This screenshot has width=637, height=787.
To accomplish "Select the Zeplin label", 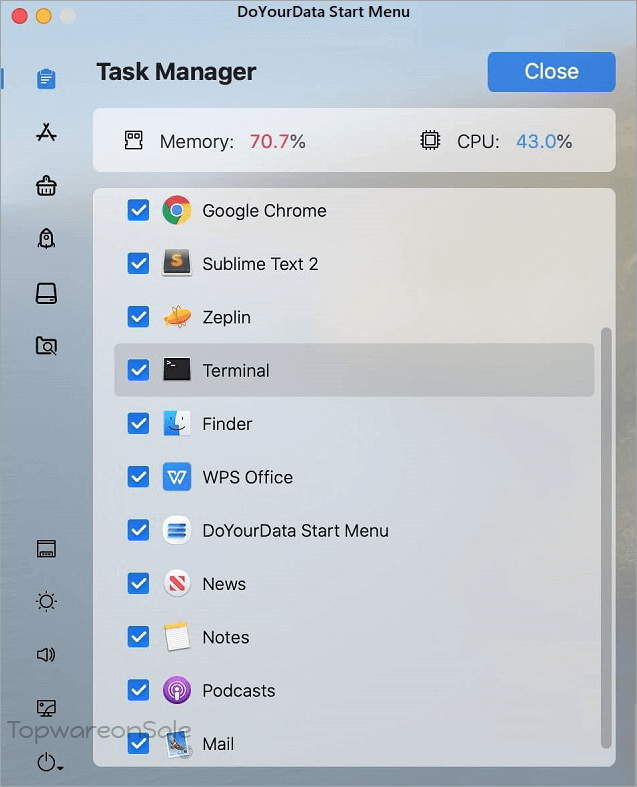I will [x=226, y=318].
